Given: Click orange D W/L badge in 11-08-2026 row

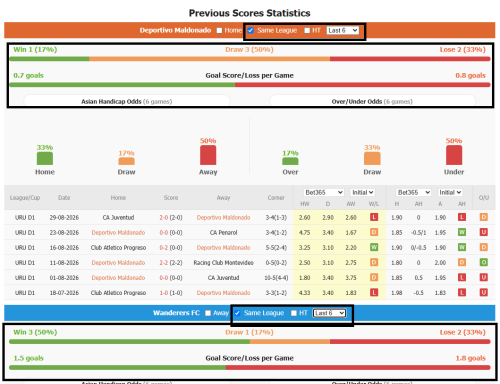Looking at the screenshot, I should [374, 262].
